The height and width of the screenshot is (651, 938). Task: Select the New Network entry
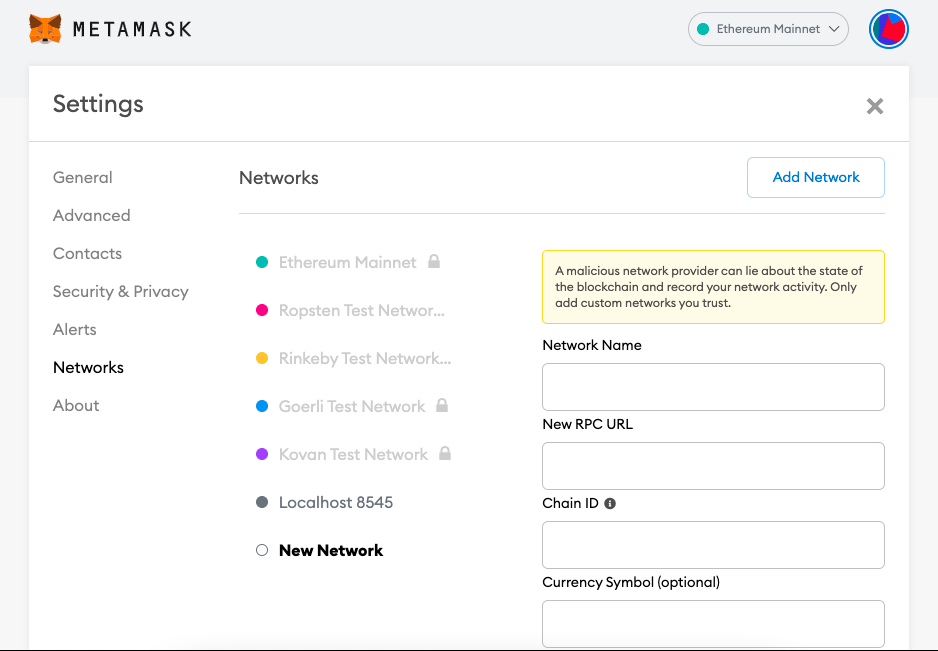[331, 550]
